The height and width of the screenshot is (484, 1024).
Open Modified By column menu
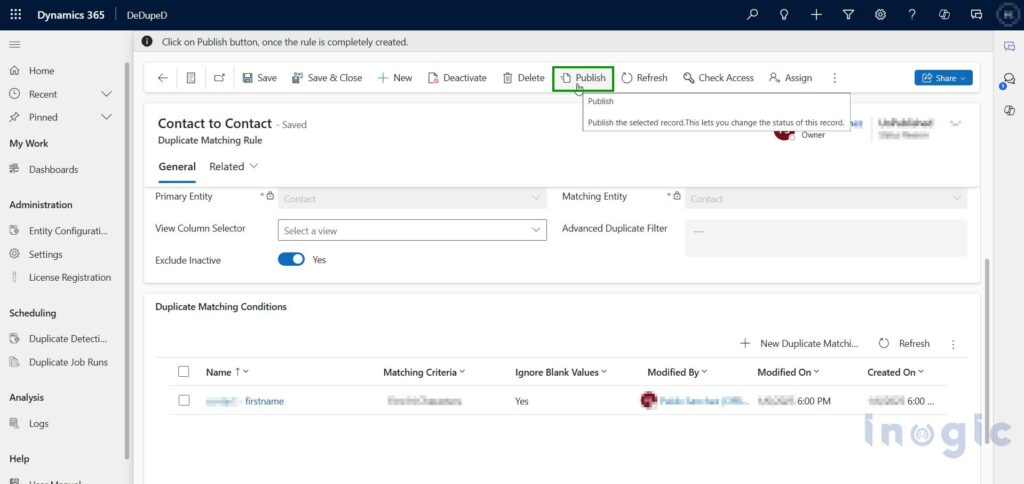(x=678, y=372)
